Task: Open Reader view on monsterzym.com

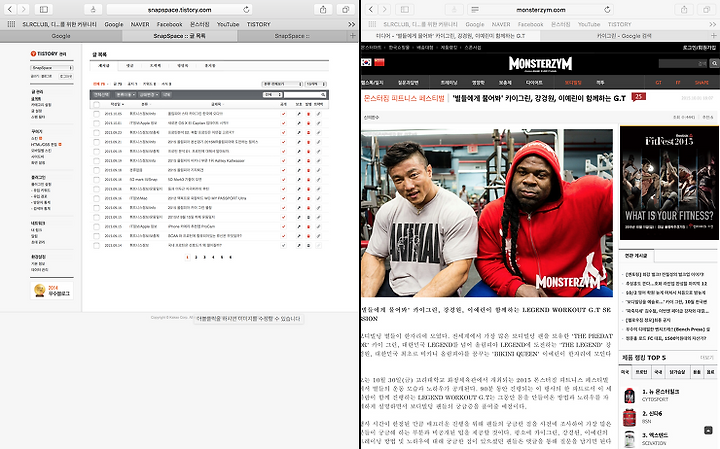Action: 476,10
